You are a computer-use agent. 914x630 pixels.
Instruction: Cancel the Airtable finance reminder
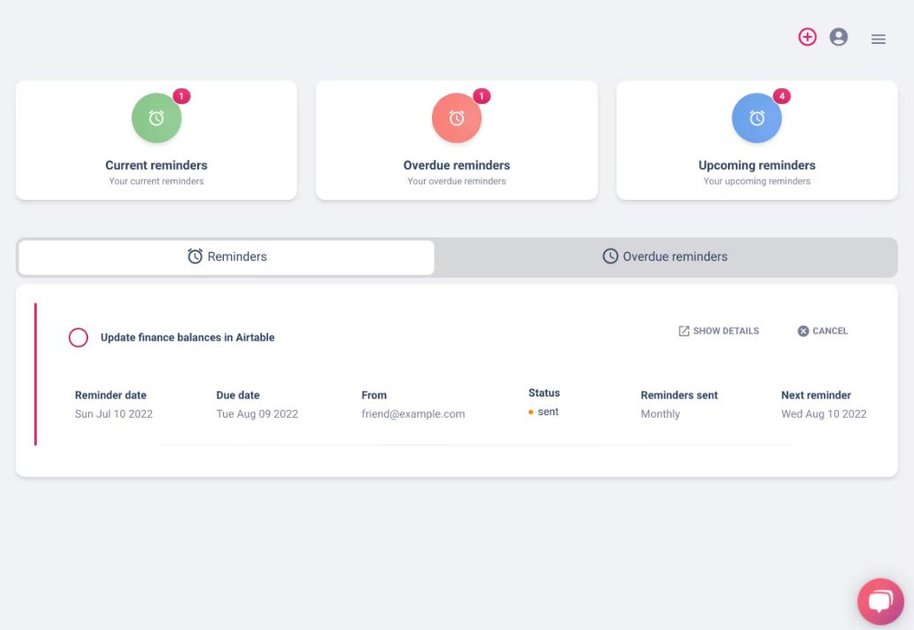[x=822, y=330]
